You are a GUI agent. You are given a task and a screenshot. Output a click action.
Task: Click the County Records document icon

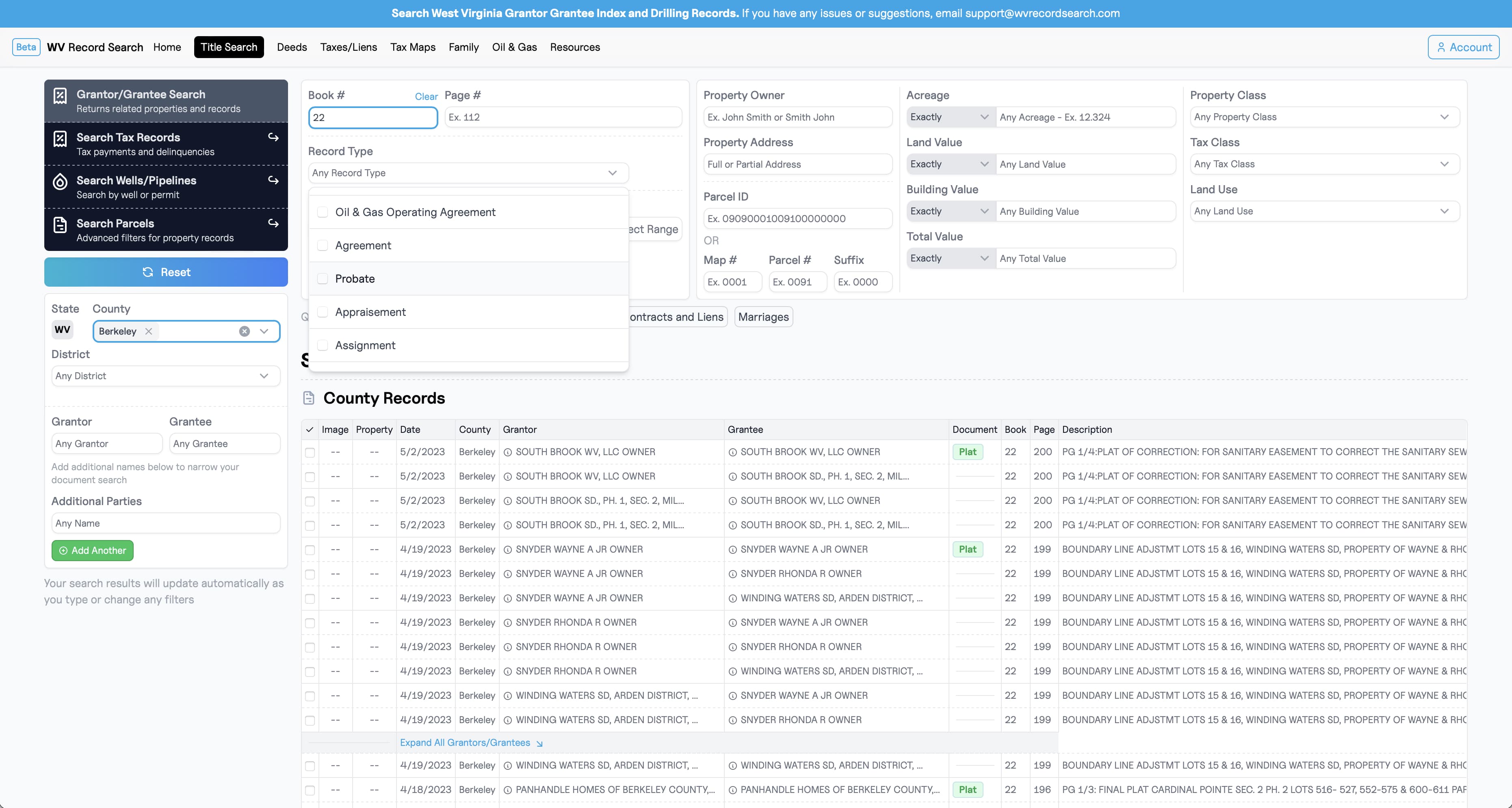(309, 398)
